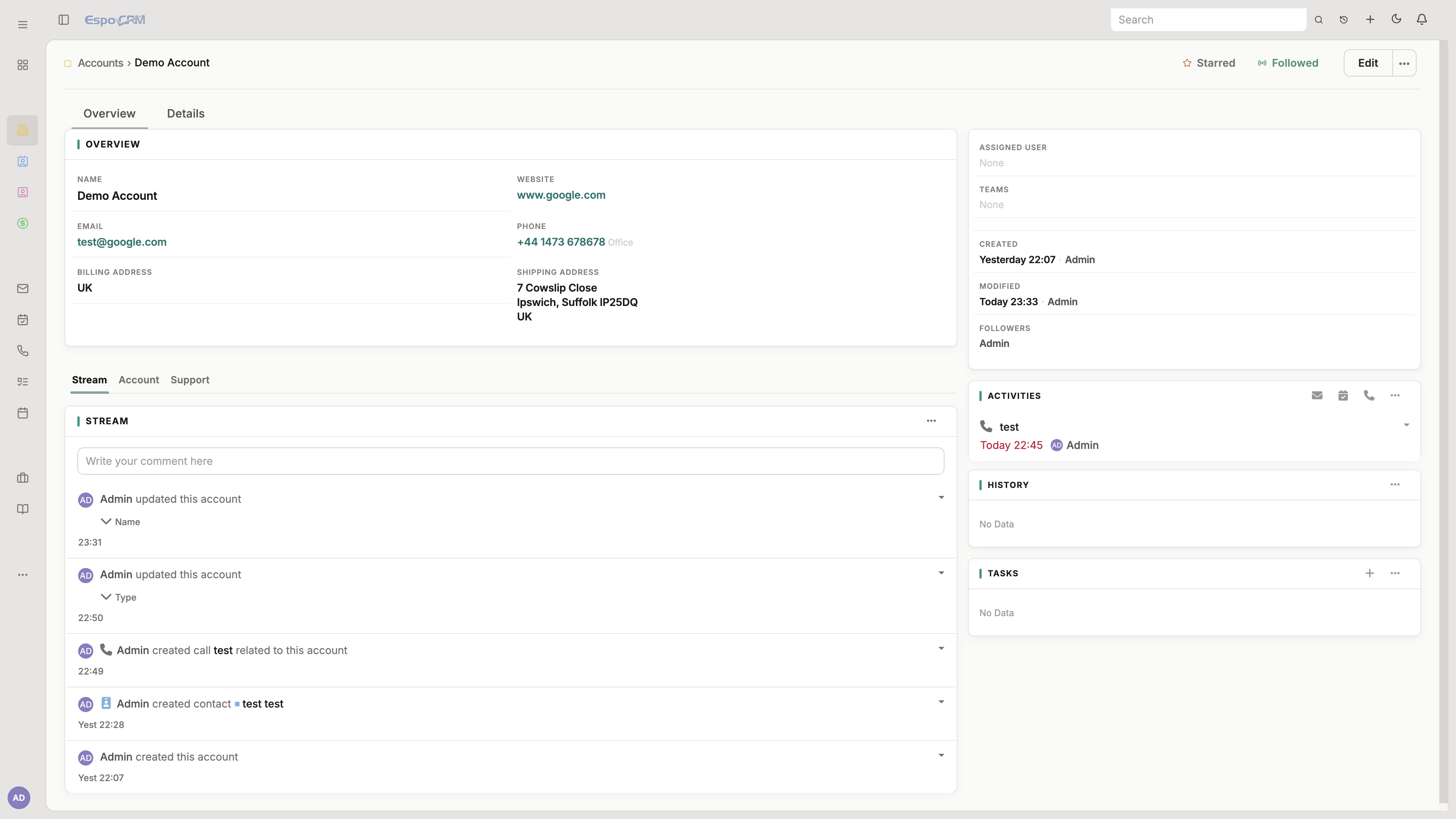Viewport: 1456px width, 819px height.
Task: Call the +44 1473 678678 number
Action: tap(561, 242)
